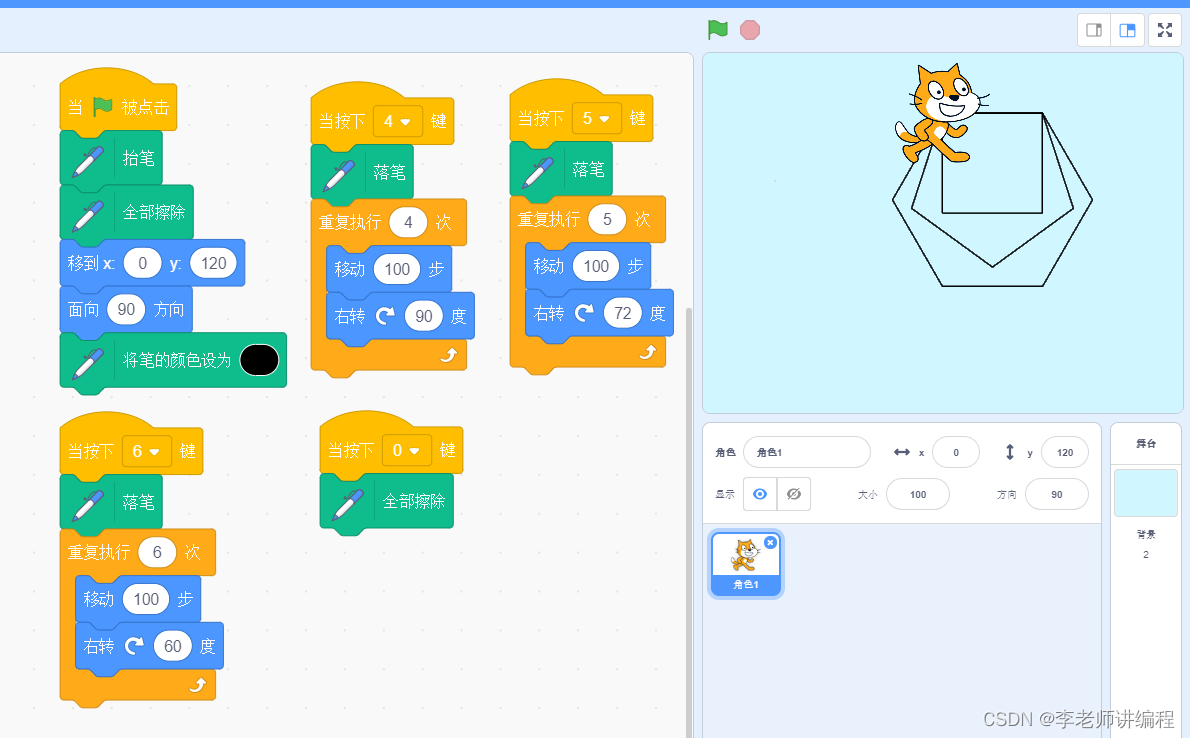
Task: Show the sprite with the eye icon
Action: tap(760, 494)
